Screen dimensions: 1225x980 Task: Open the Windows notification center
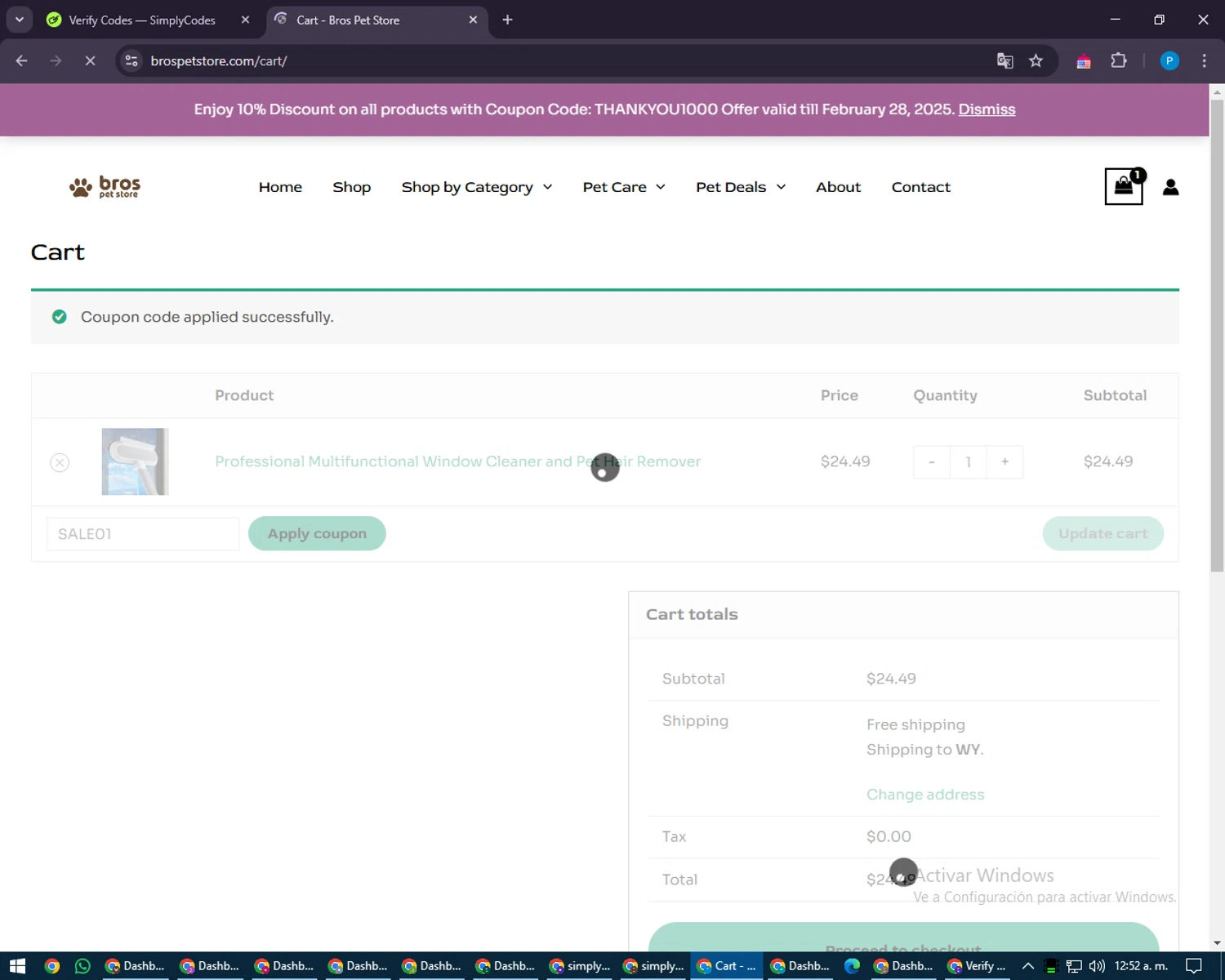click(x=1193, y=966)
